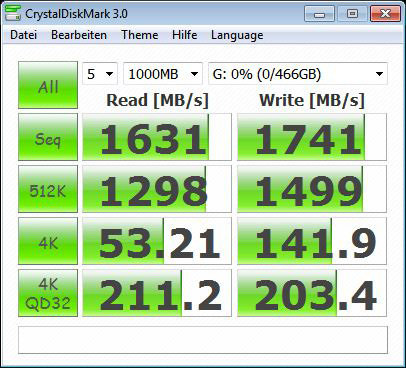
Task: Close the CrystalDiskMark window
Action: pyautogui.click(x=385, y=14)
